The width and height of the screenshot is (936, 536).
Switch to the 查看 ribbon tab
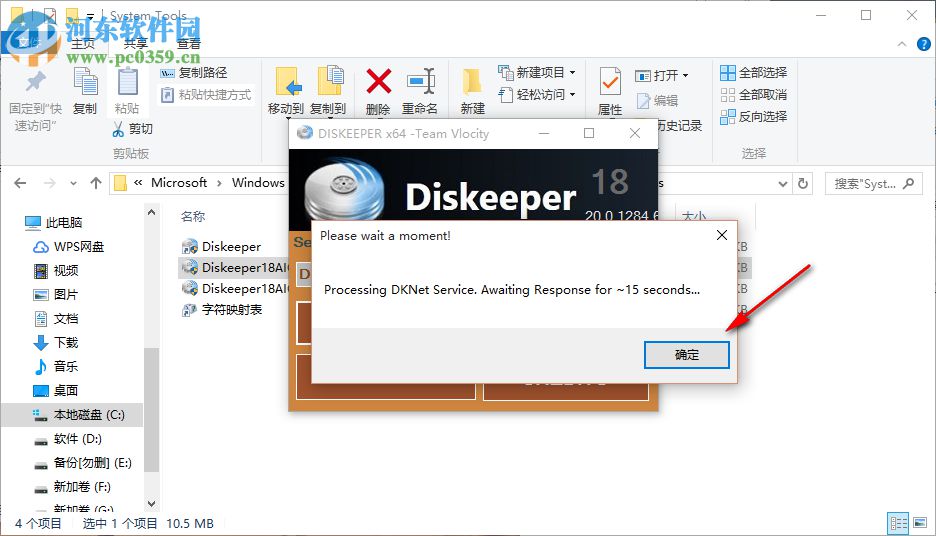click(x=189, y=43)
